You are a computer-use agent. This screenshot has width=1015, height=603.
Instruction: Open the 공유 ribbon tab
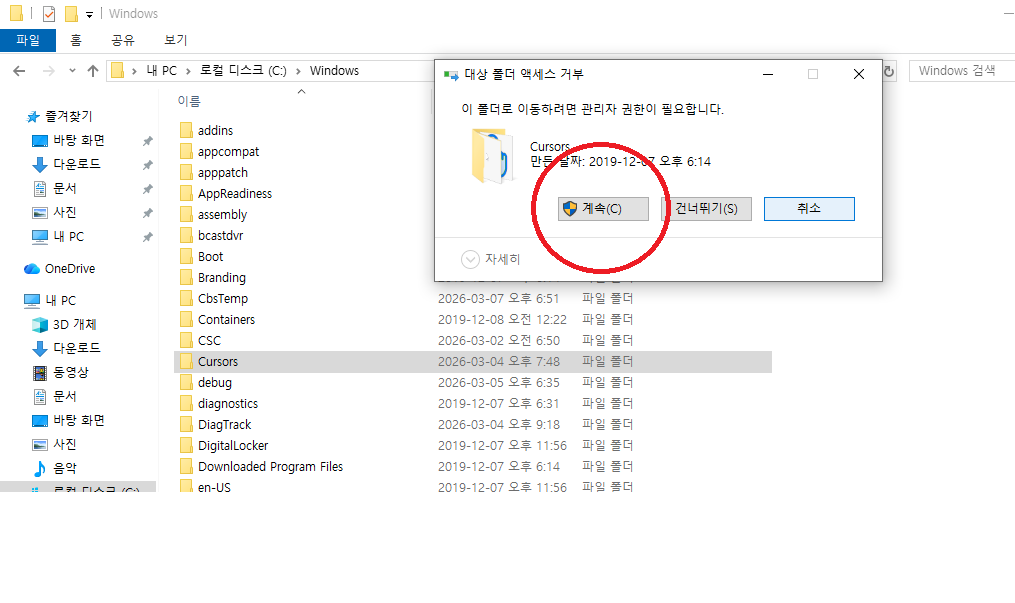tap(123, 40)
